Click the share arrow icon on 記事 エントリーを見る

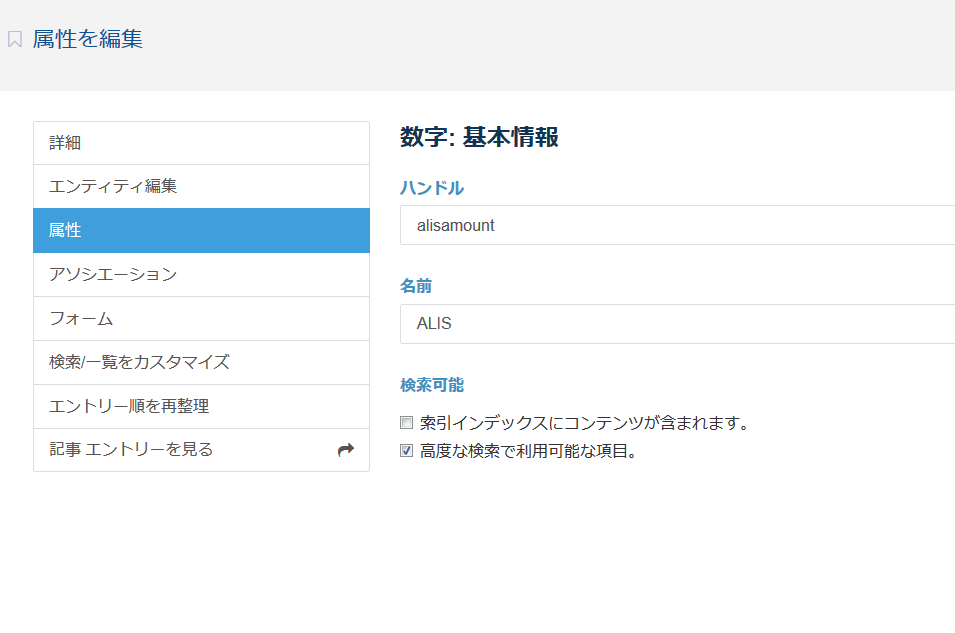click(346, 450)
